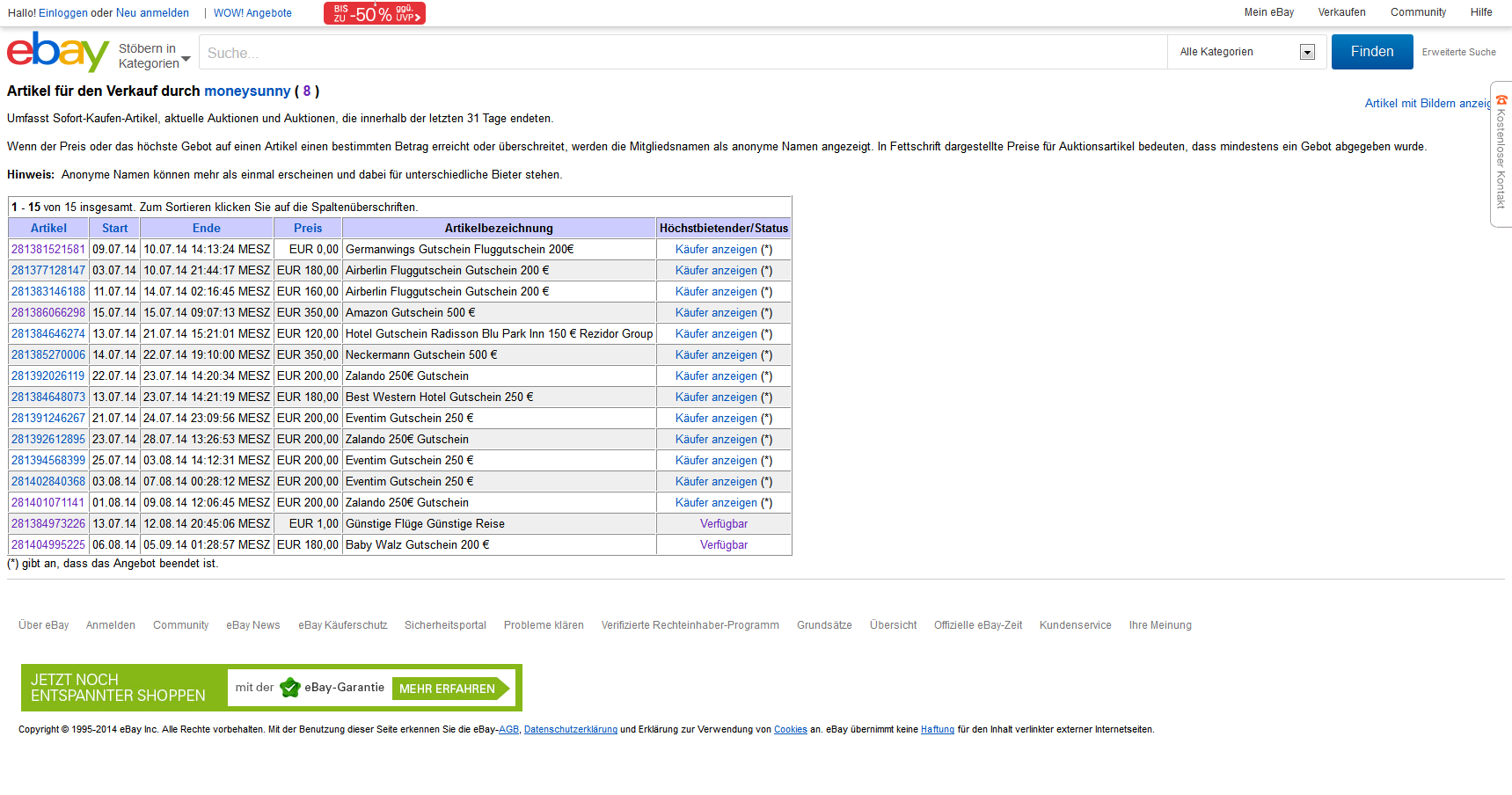Open item number 281385270006
The image size is (1512, 795).
pos(48,355)
